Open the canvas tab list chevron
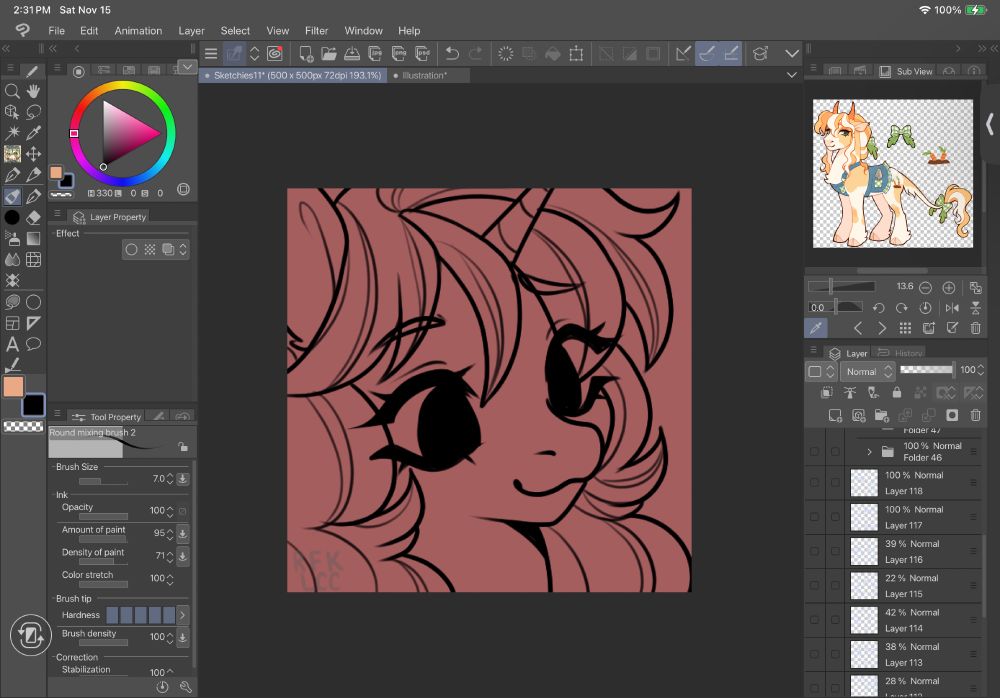The height and width of the screenshot is (698, 1000). (x=791, y=75)
